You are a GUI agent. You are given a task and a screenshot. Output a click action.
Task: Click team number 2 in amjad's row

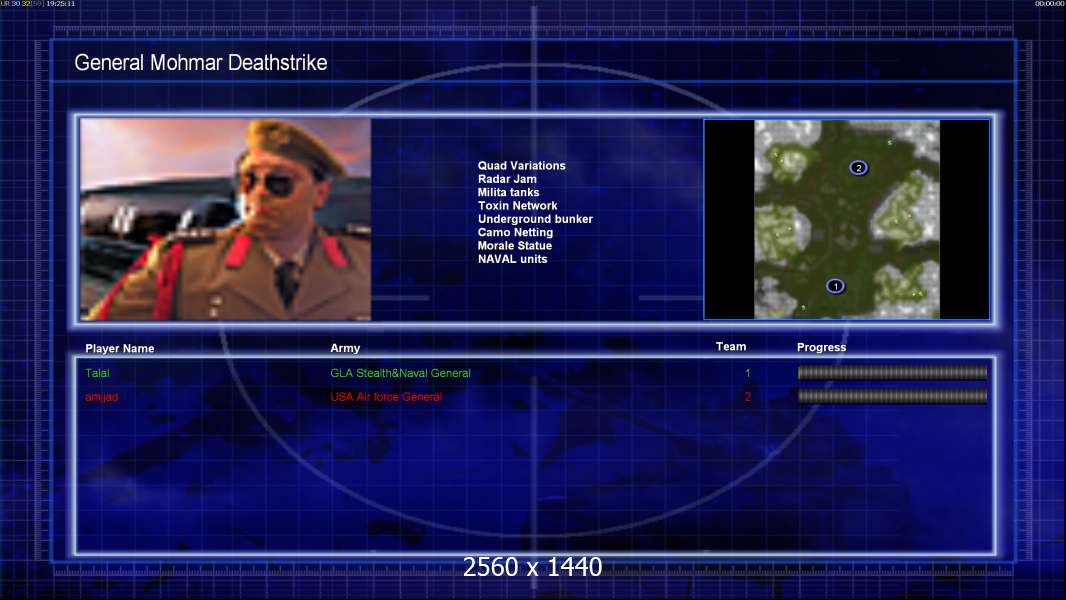point(748,397)
